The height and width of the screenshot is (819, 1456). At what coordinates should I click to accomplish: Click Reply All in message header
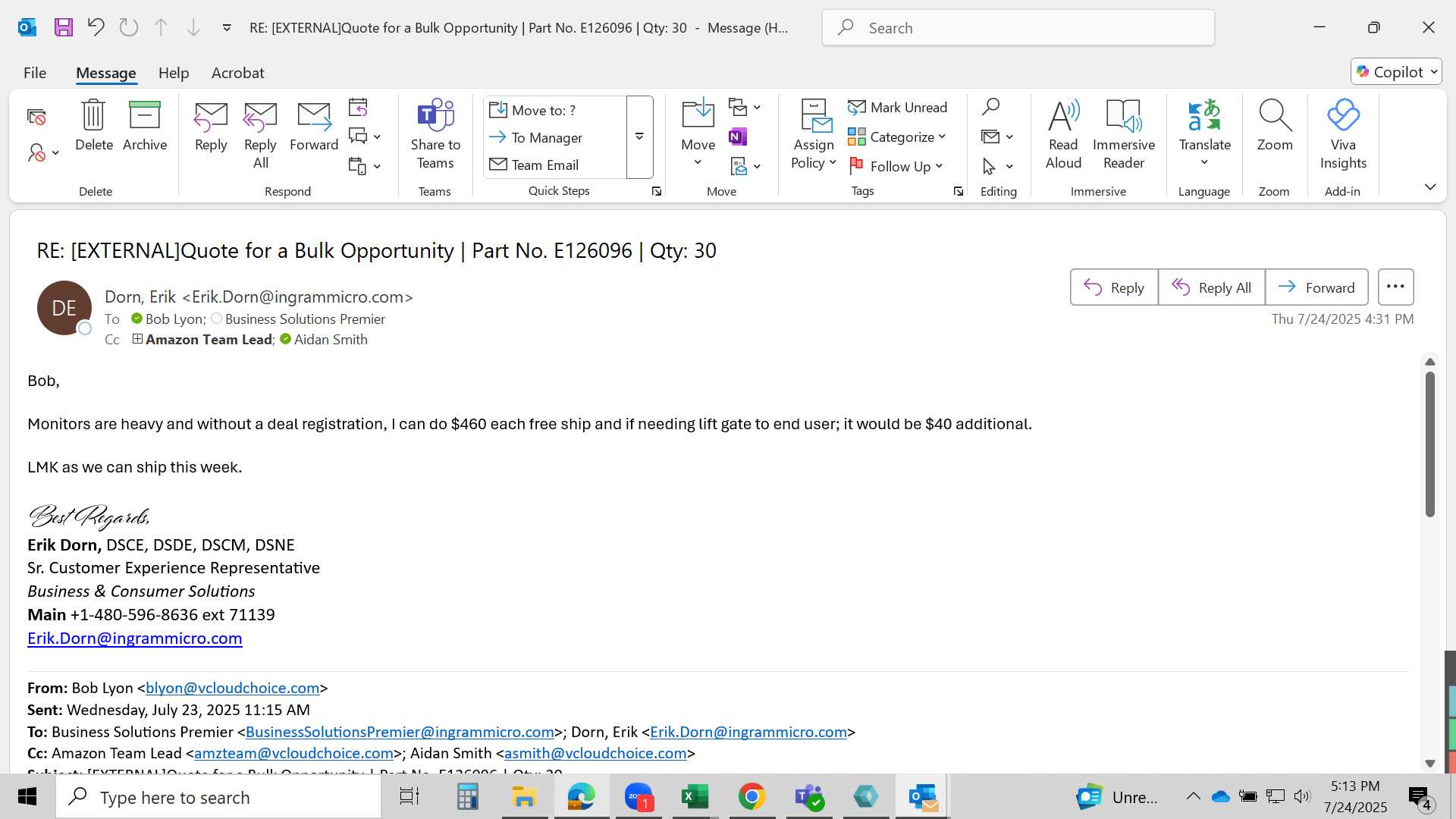click(1212, 287)
